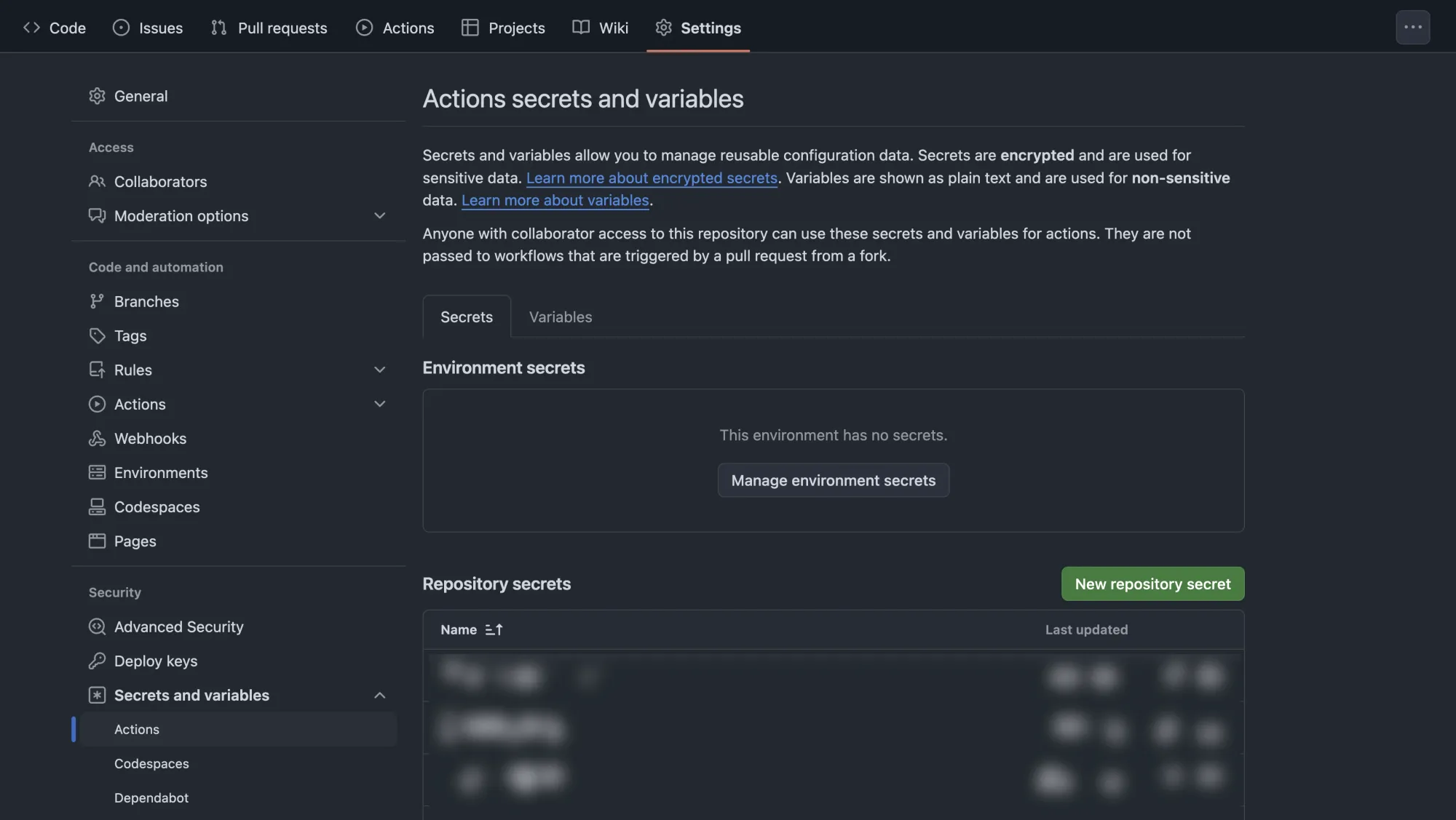This screenshot has width=1456, height=820.
Task: Click the Wiki book icon
Action: tap(581, 28)
